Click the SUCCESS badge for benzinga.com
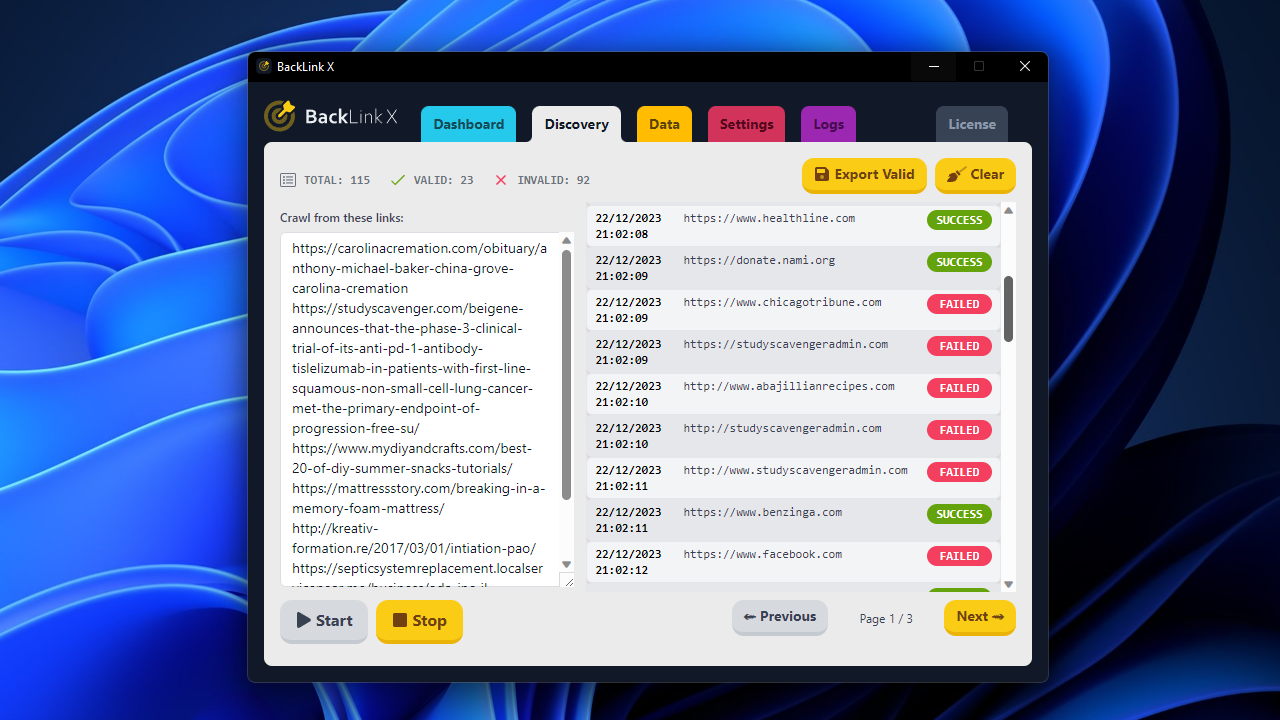Viewport: 1280px width, 720px height. [x=959, y=514]
